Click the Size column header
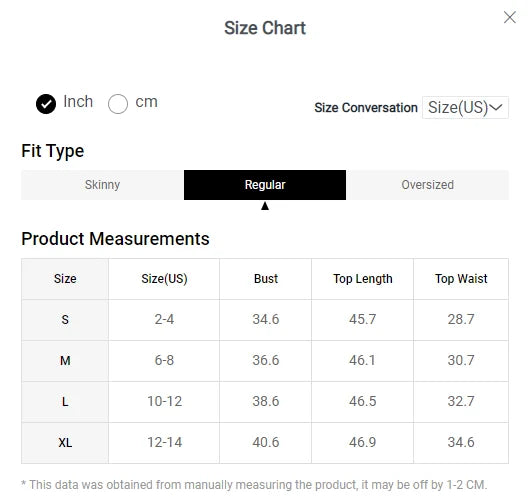531x501 pixels. pyautogui.click(x=65, y=279)
